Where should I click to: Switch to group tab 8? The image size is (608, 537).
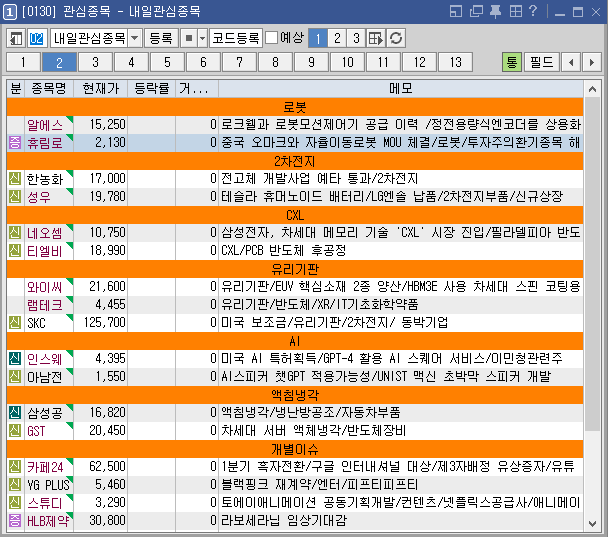[275, 62]
